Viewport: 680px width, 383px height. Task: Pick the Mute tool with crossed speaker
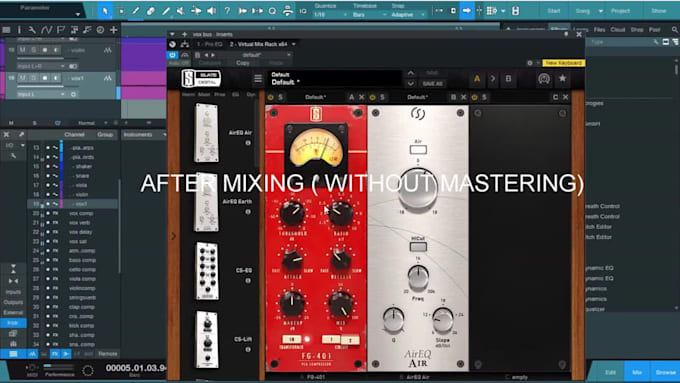(x=181, y=11)
